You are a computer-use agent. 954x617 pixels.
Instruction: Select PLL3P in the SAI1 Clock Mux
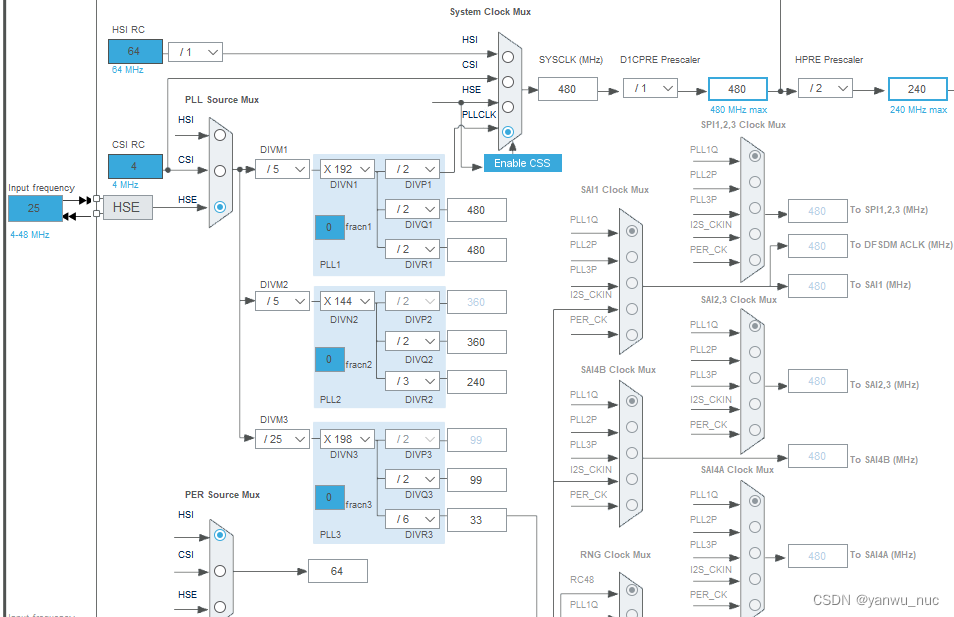coord(632,283)
